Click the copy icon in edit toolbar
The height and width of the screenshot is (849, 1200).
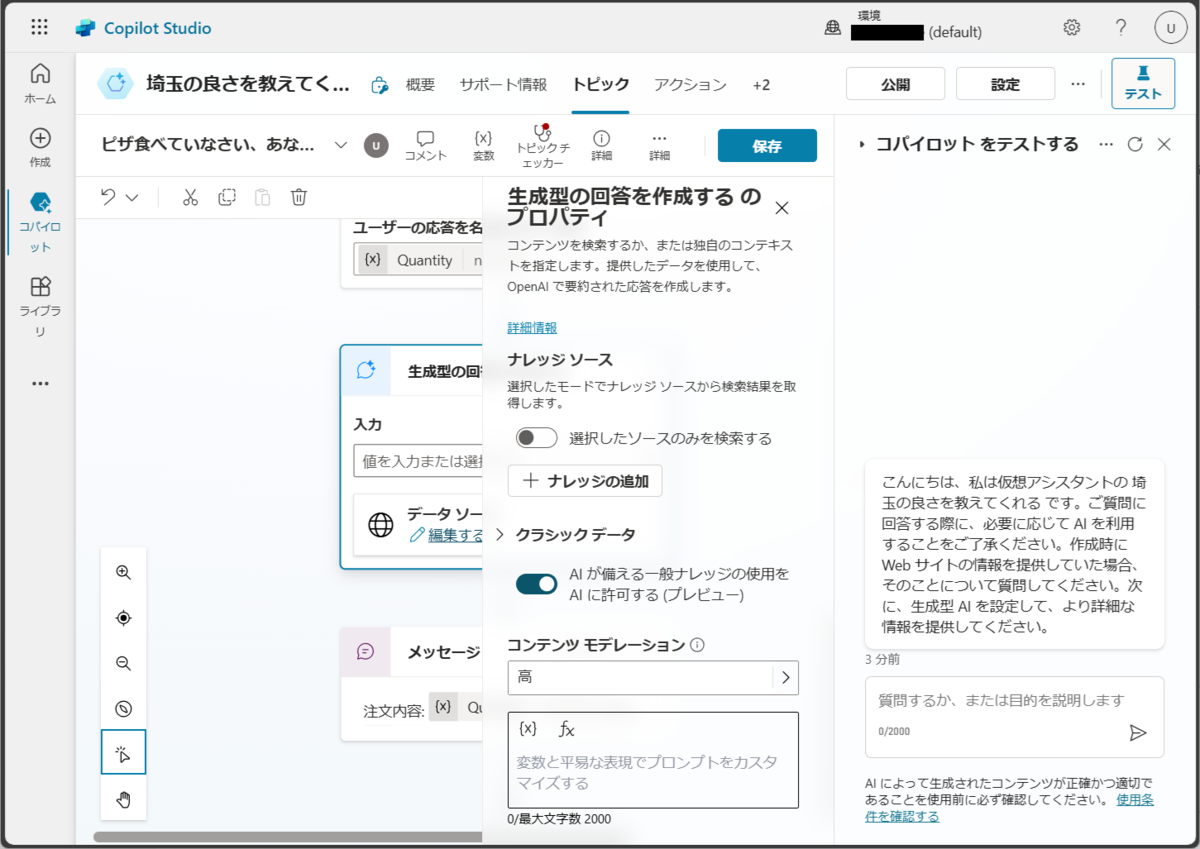[227, 197]
